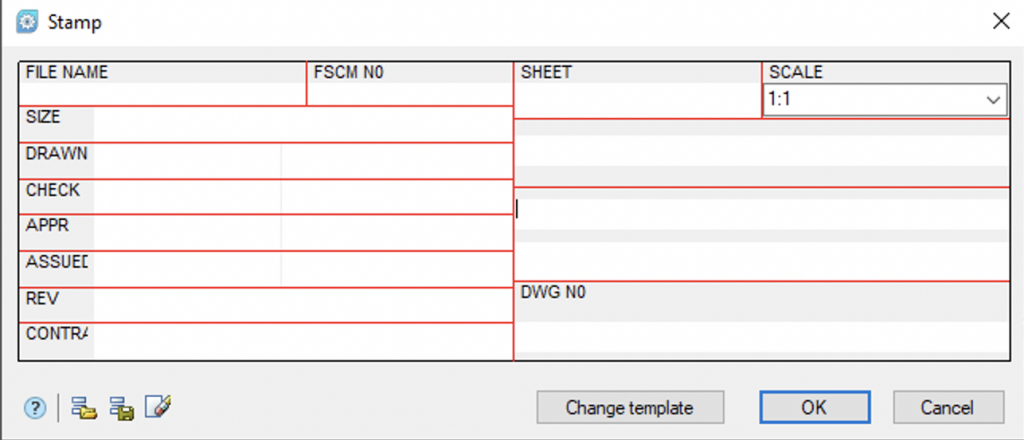
Task: Click the help question mark icon
Action: pos(35,407)
